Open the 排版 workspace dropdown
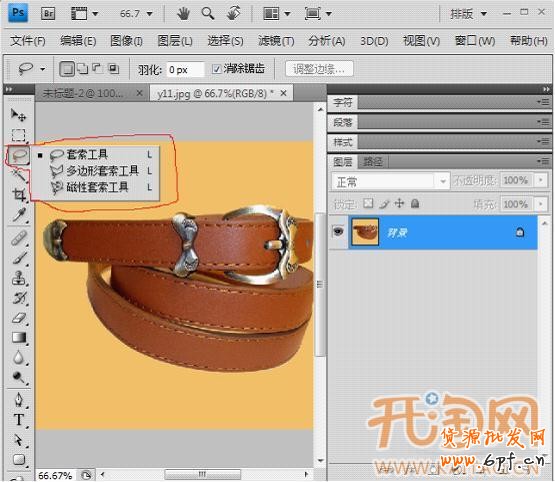The width and height of the screenshot is (555, 482). (x=484, y=14)
